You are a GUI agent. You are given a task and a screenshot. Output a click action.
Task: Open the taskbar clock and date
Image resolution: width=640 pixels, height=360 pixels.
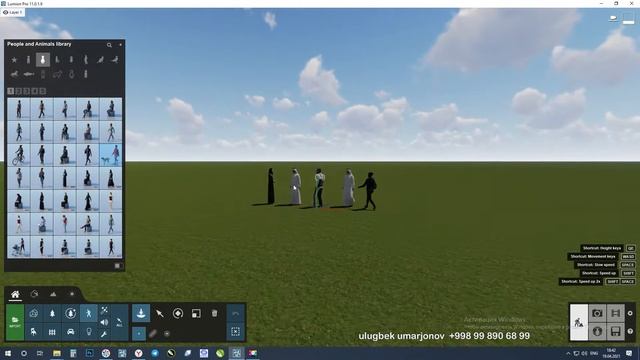[x=611, y=353]
